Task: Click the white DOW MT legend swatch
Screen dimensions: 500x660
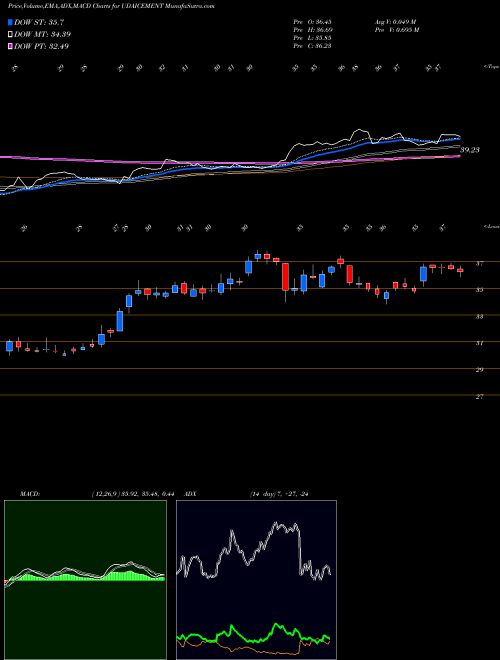Action: point(10,34)
